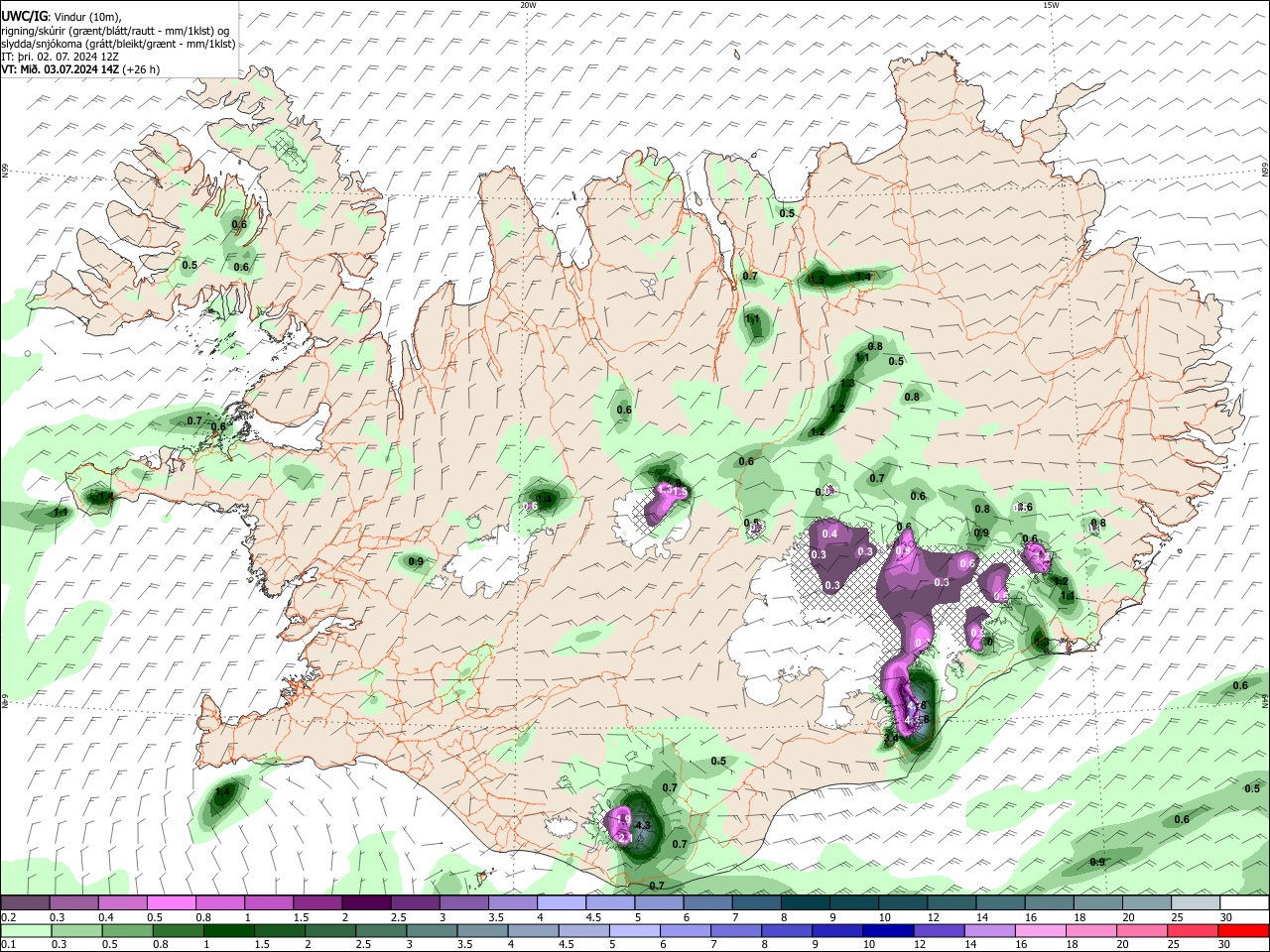Click the 0.9 value beside the western ice cap

coord(416,562)
